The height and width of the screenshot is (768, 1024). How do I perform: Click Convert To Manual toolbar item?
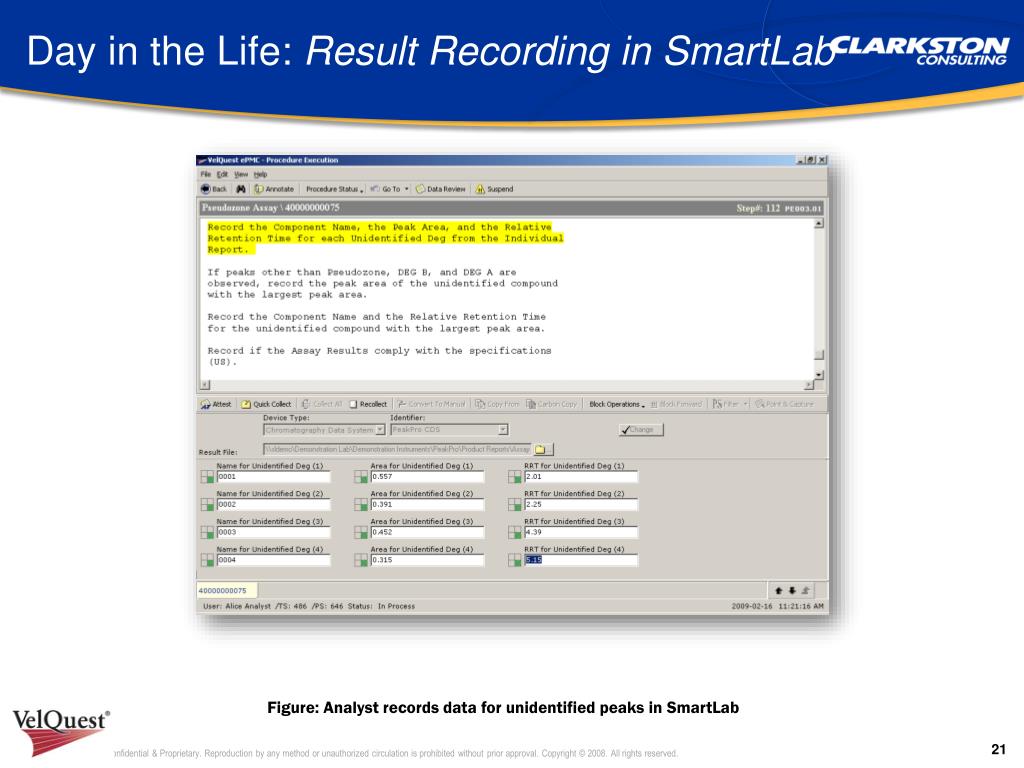click(x=432, y=404)
